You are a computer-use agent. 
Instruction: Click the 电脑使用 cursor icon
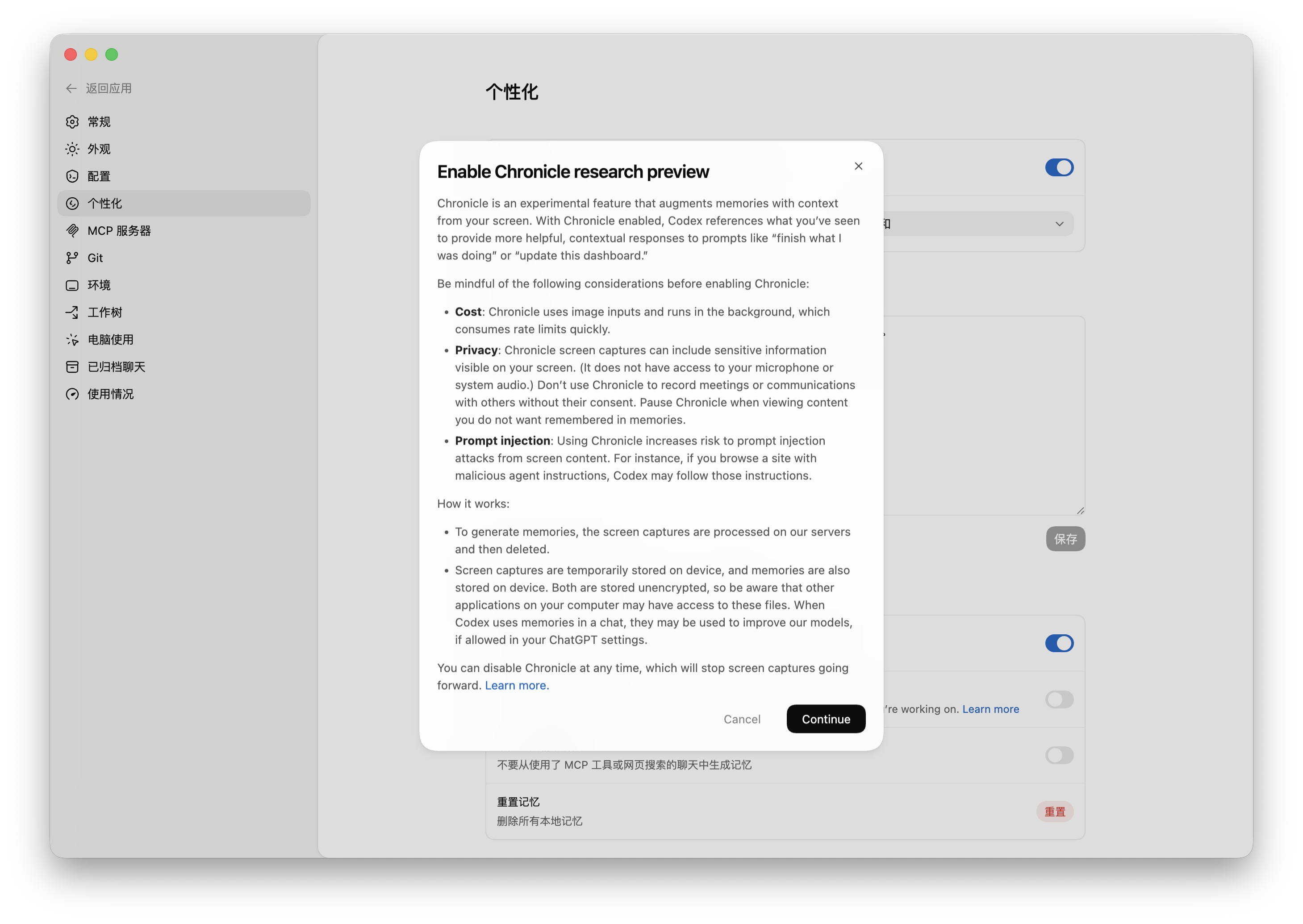coord(72,340)
